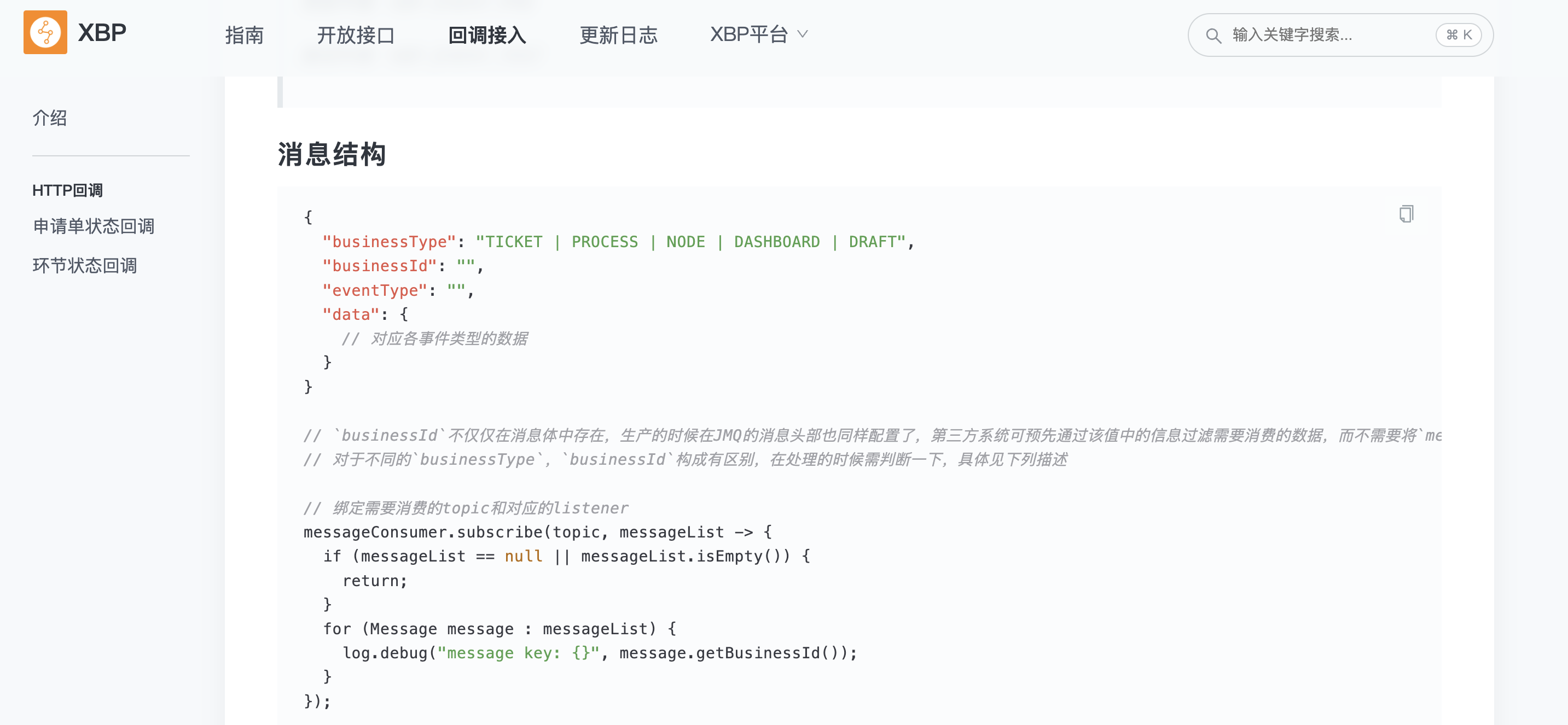Viewport: 1568px width, 725px height.
Task: Click the orange XBP logo icon
Action: [x=45, y=32]
